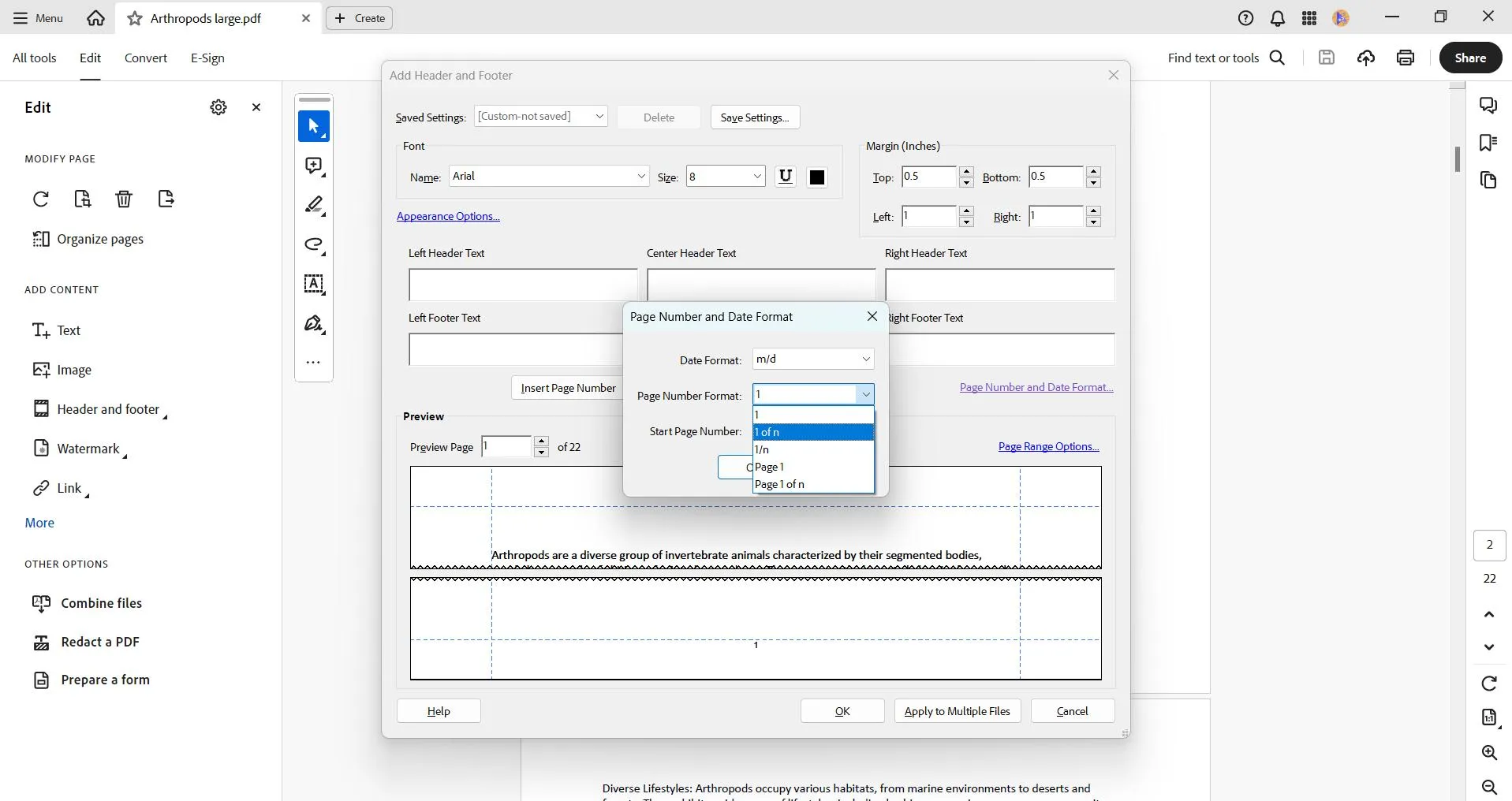Open the Date Format dropdown
Viewport: 1512px width, 801px height.
[813, 359]
